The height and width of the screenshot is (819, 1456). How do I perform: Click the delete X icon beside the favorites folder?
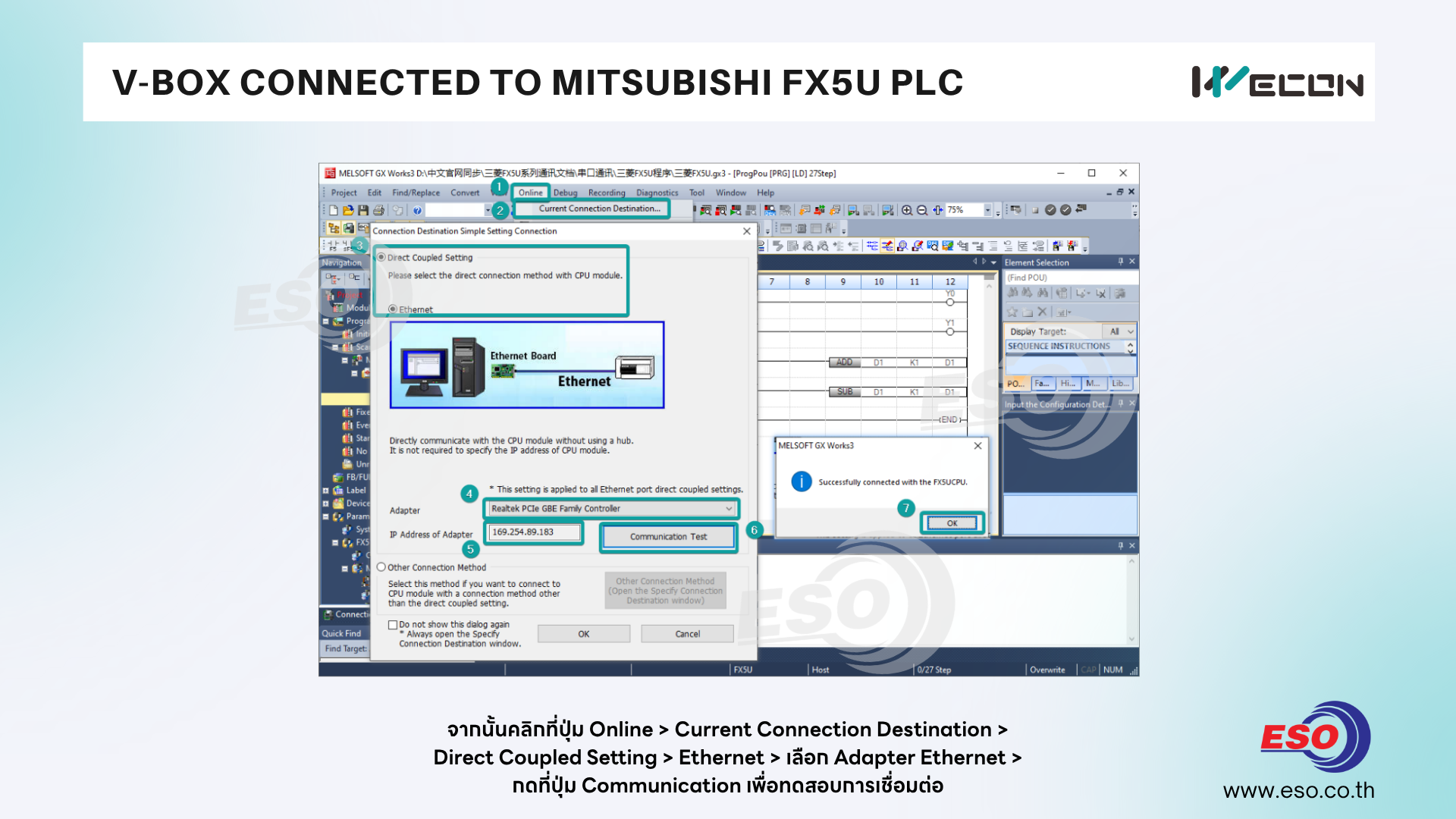pyautogui.click(x=1042, y=312)
